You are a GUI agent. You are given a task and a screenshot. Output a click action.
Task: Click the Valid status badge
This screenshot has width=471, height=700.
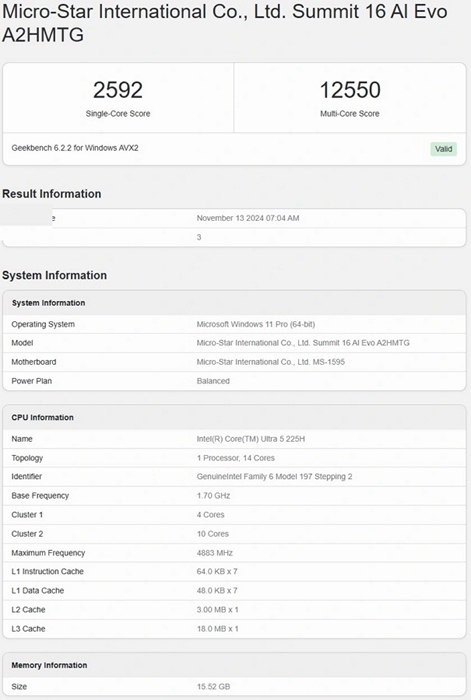443,149
